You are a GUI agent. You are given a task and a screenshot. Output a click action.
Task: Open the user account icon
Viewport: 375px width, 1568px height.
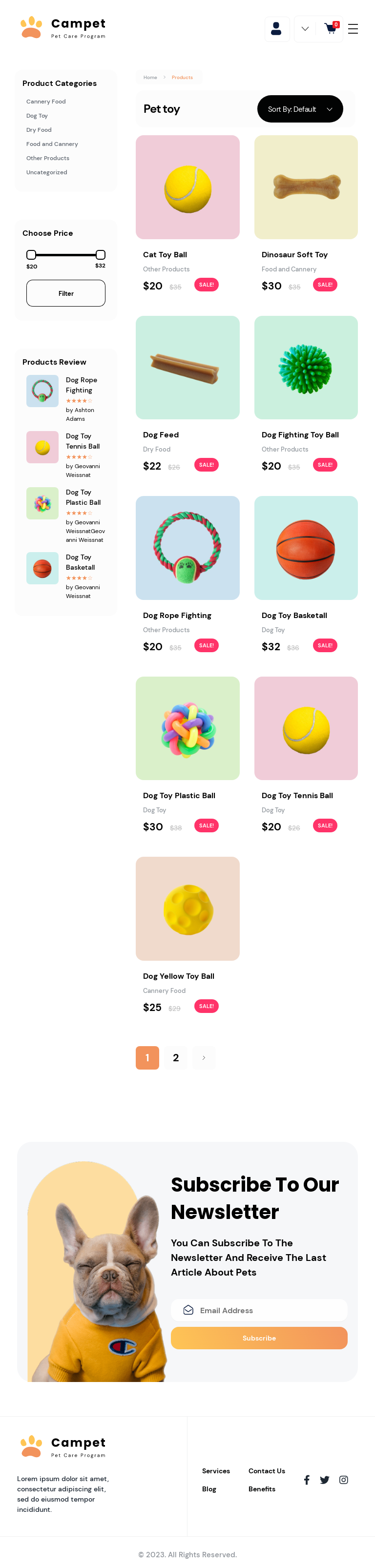pos(276,29)
